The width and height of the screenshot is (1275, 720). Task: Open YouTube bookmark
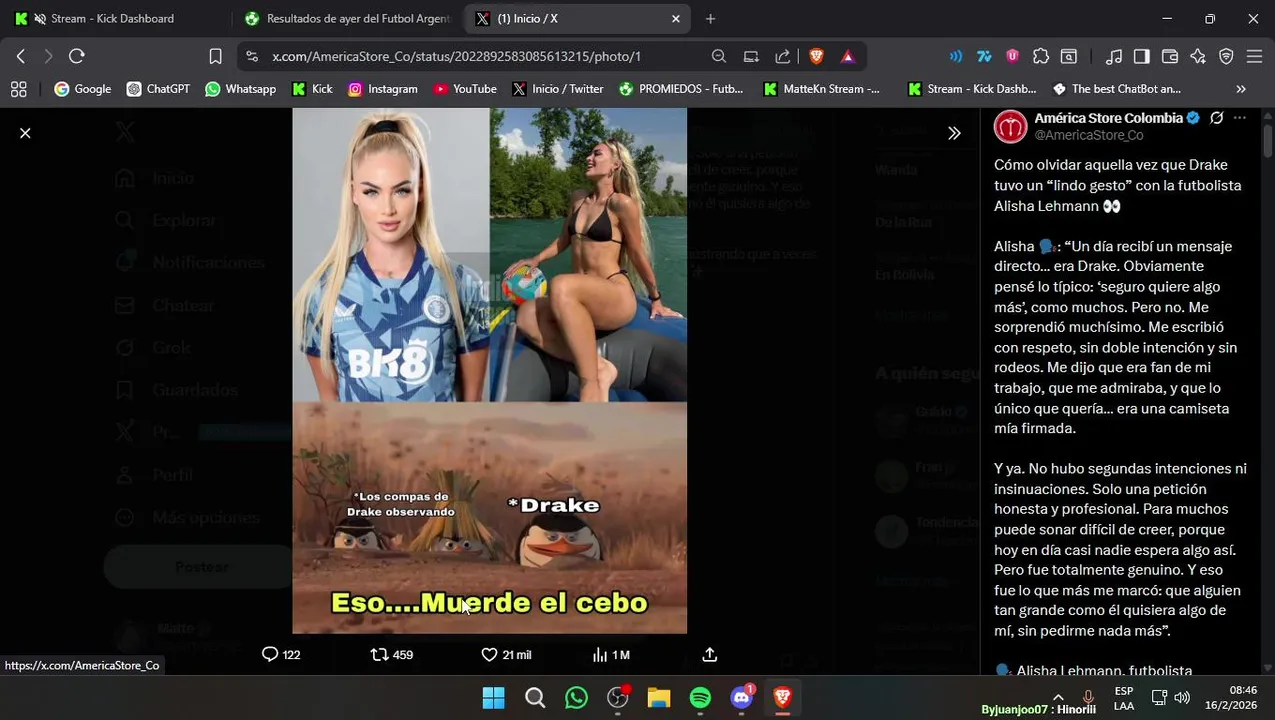[x=465, y=89]
